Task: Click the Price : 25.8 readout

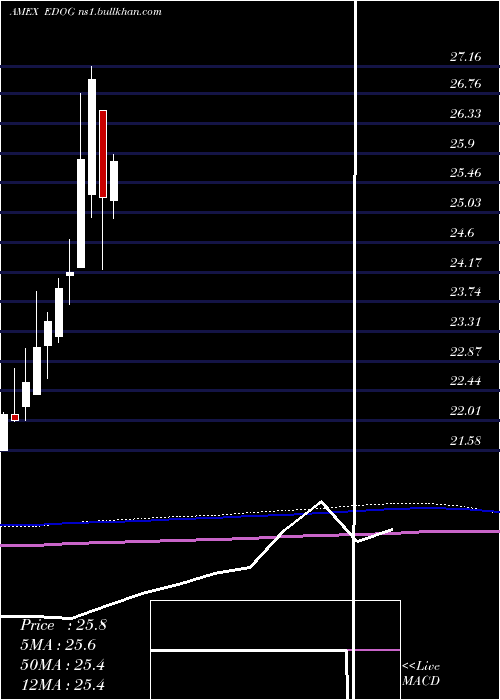Action: click(x=63, y=625)
